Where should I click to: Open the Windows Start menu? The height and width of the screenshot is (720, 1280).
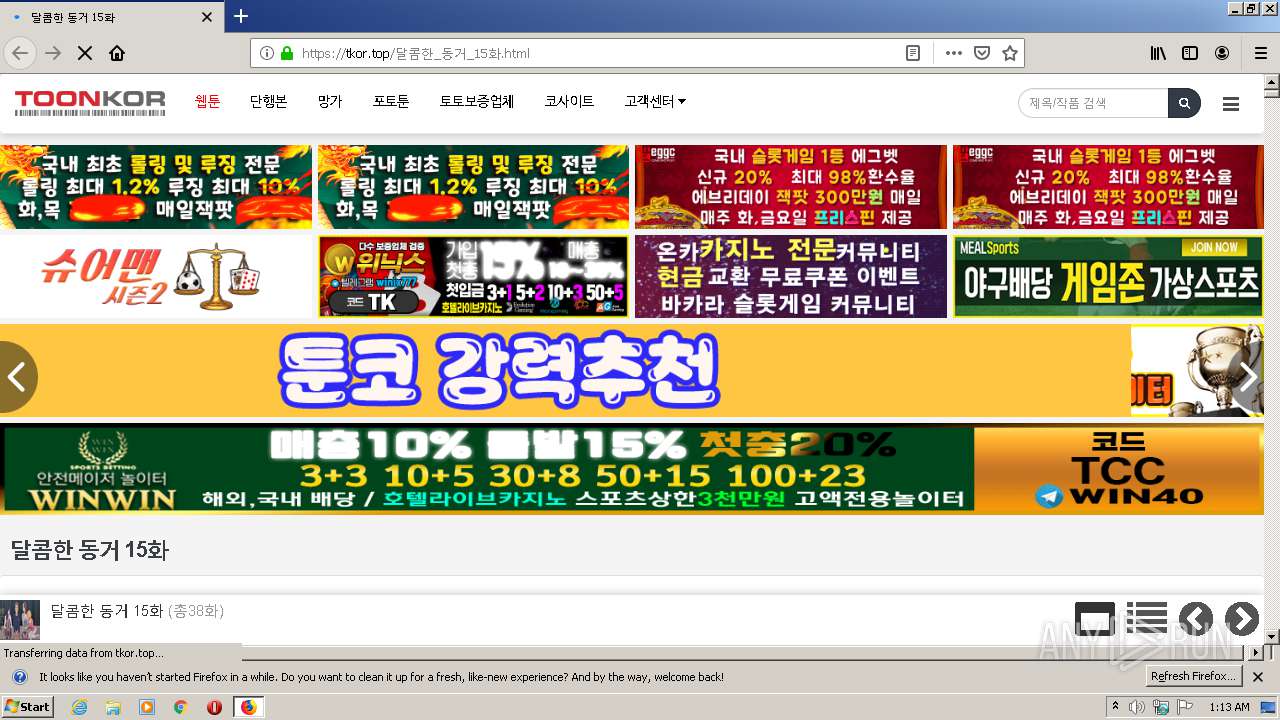tap(27, 707)
